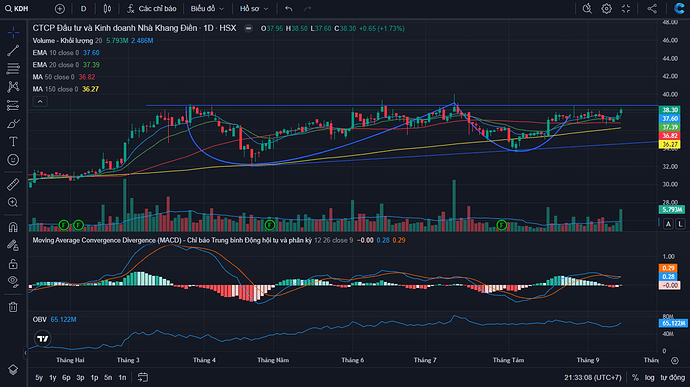The width and height of the screenshot is (690, 387).
Task: Change the D time interval
Action: [84, 8]
